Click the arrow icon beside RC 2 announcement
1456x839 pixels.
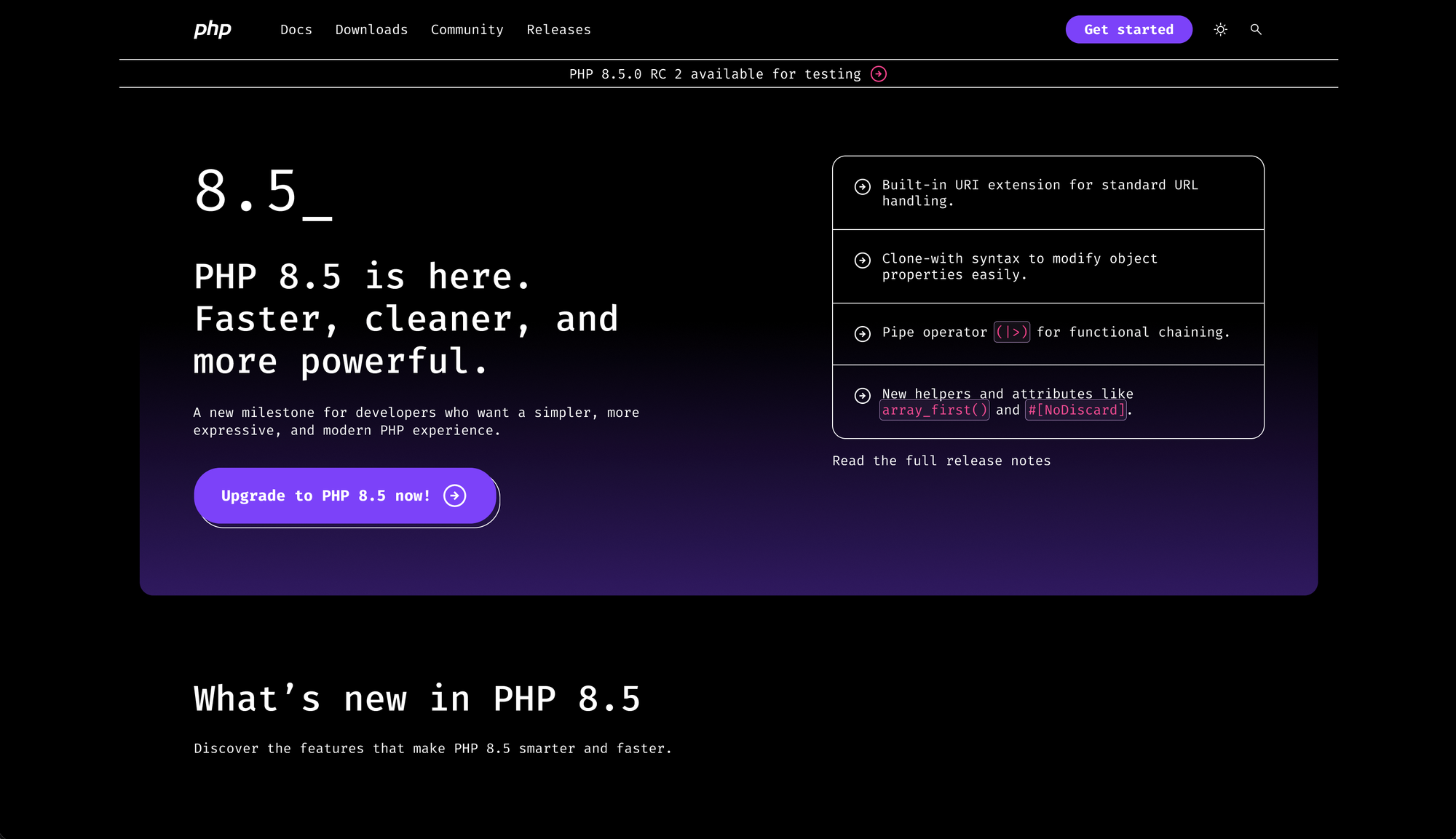(x=879, y=74)
